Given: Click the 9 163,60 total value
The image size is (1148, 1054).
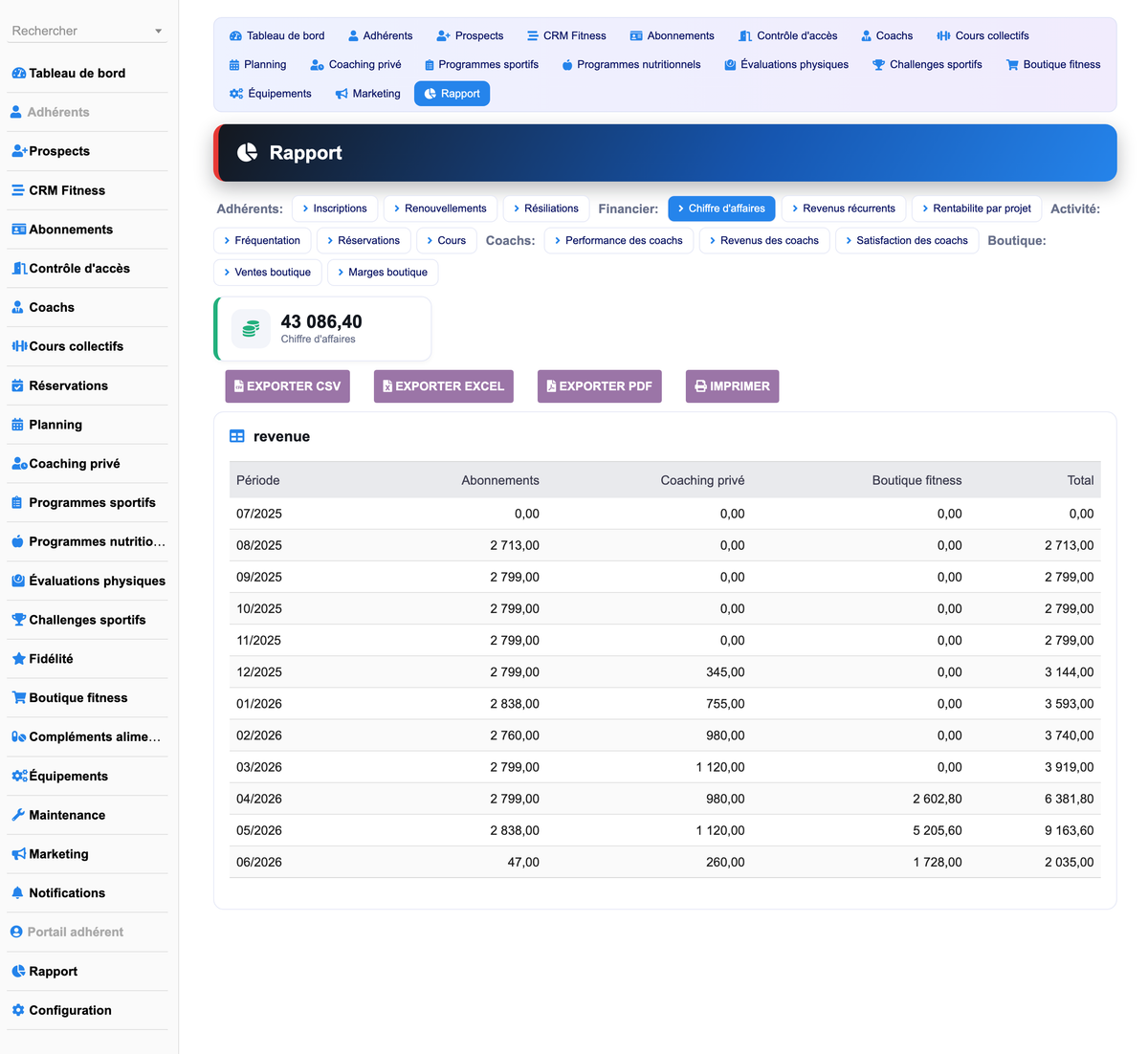Looking at the screenshot, I should pos(1069,830).
